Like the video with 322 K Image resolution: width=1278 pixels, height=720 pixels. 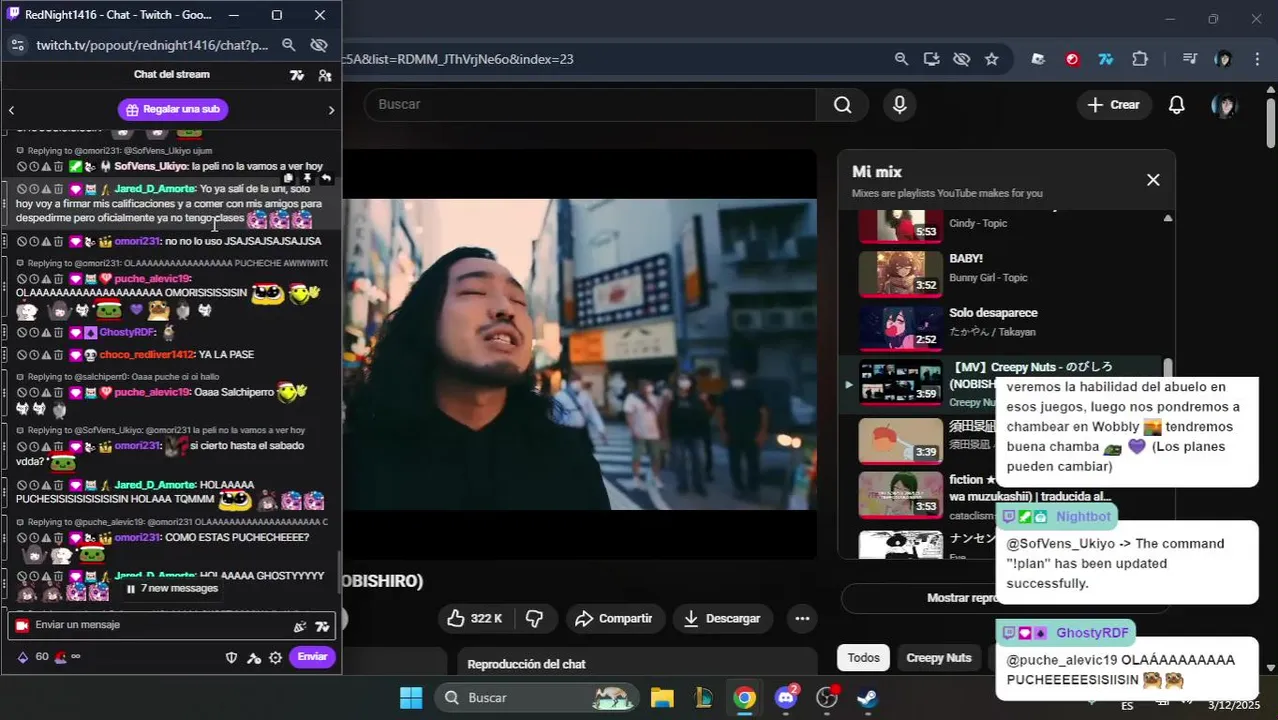tap(475, 619)
